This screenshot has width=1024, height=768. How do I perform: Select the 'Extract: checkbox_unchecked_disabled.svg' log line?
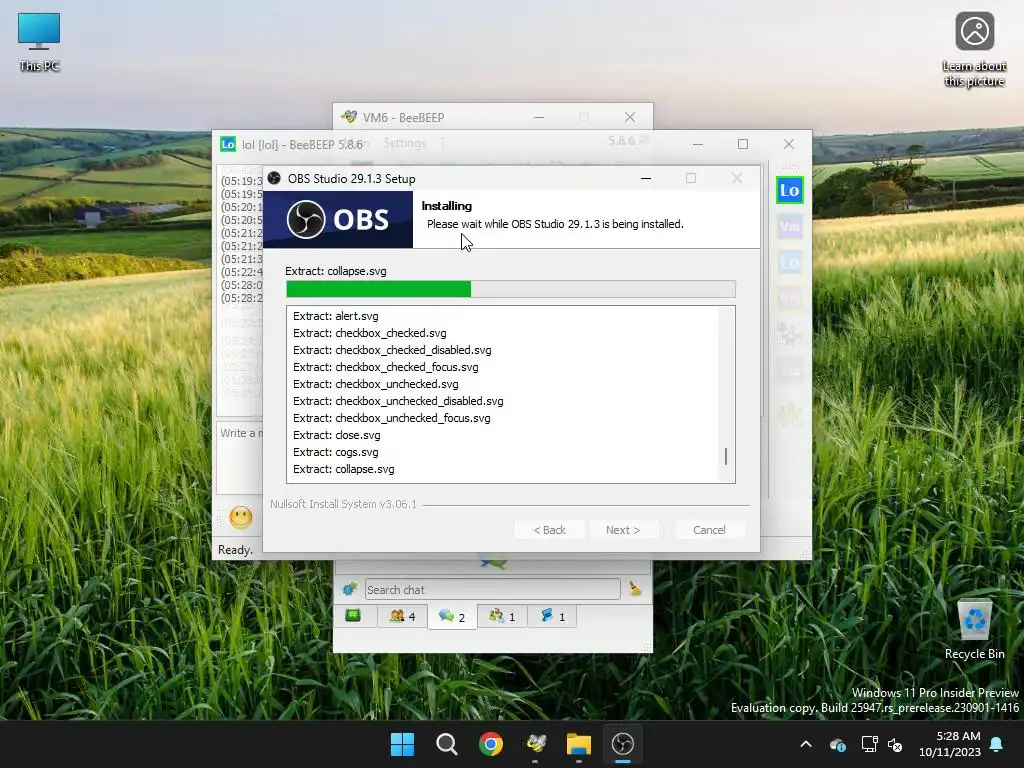pos(398,401)
